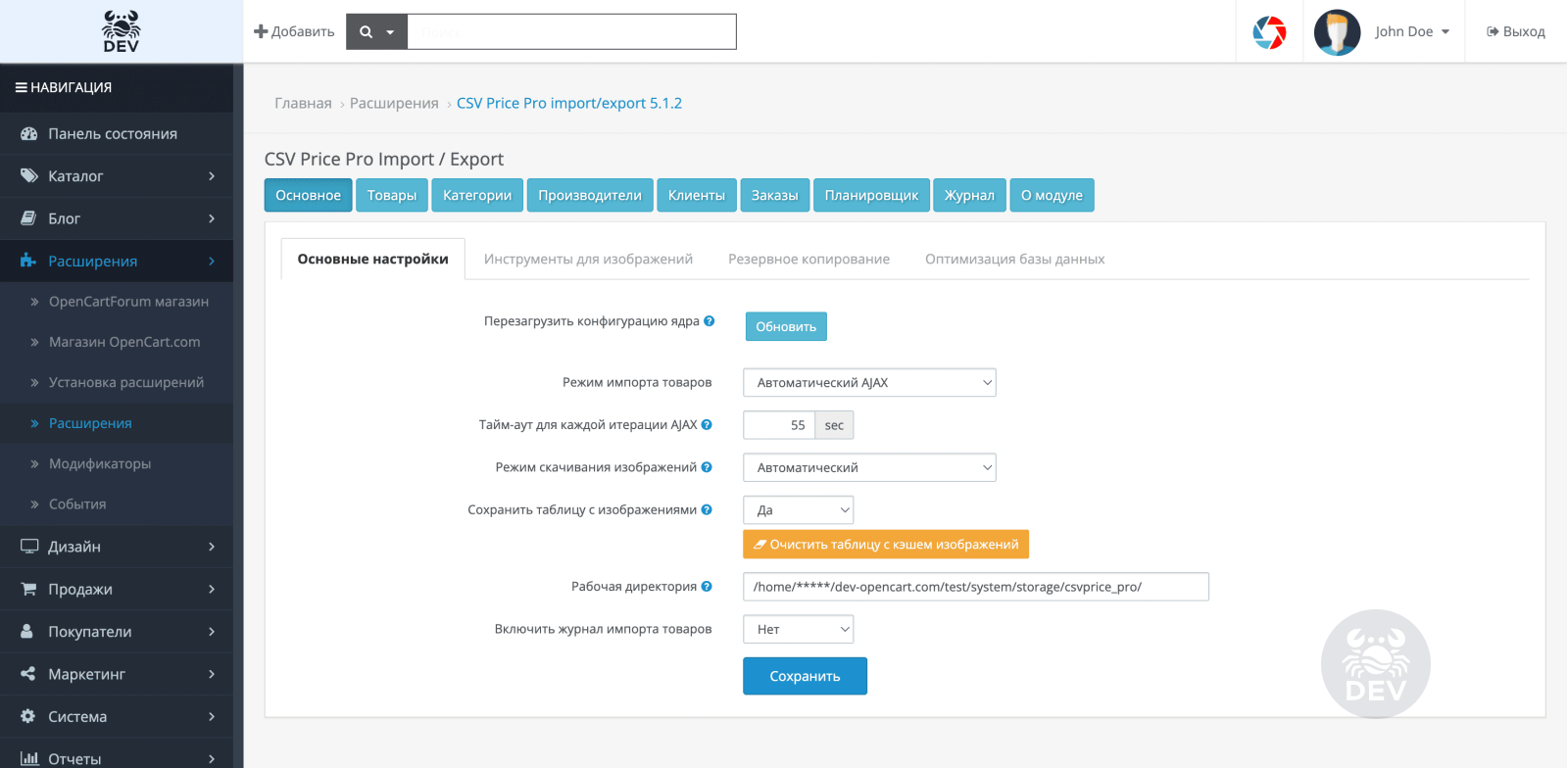This screenshot has height=768, width=1568.
Task: Show help for Рабочая директория
Action: tap(707, 586)
